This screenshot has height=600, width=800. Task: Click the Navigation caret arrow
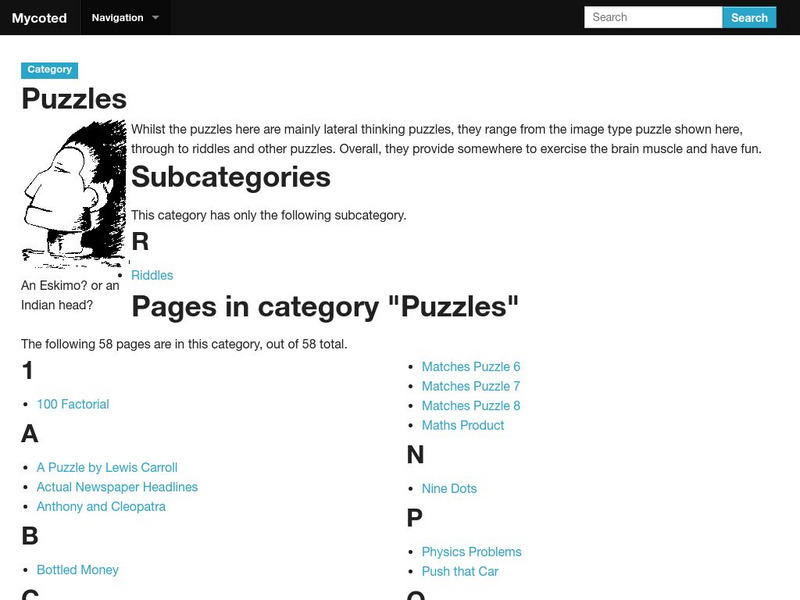155,18
